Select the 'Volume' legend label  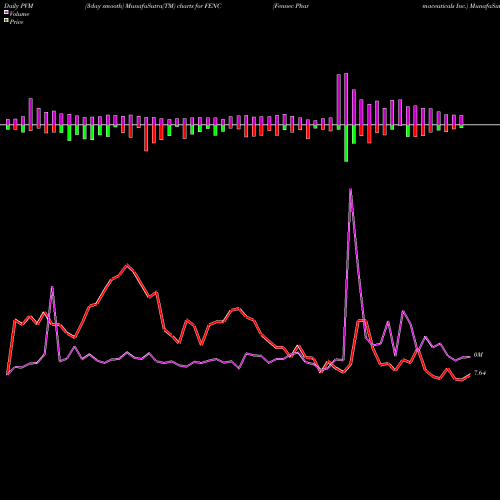pyautogui.click(x=19, y=14)
